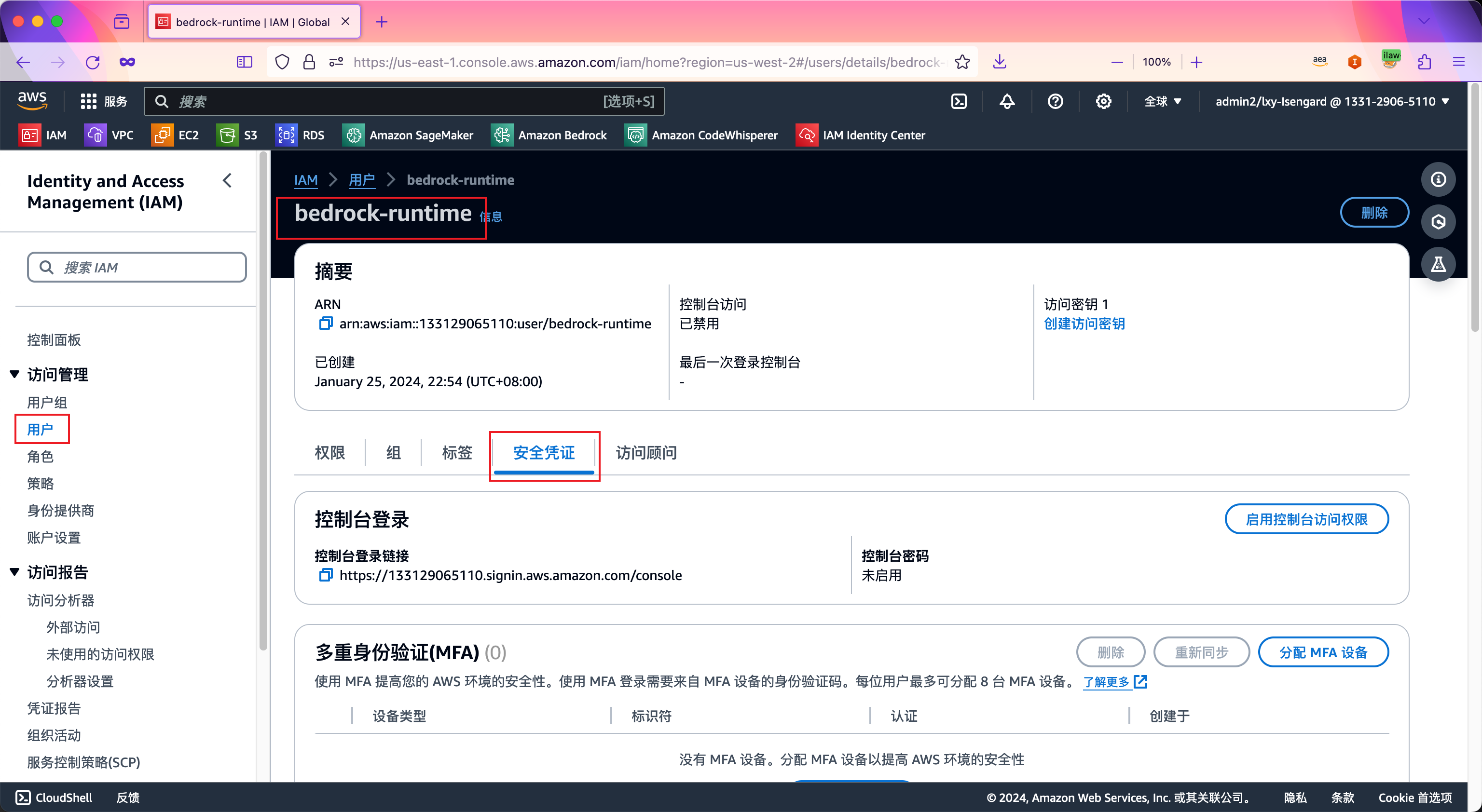Screen dimensions: 1482x812
Task: Zoom in with browser plus button
Action: pos(1196,62)
